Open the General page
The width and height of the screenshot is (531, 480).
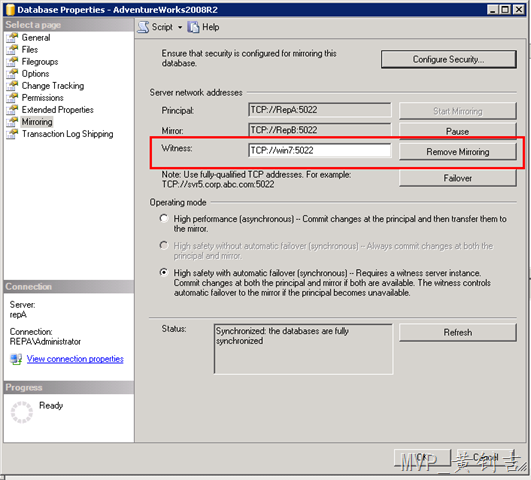(x=36, y=37)
